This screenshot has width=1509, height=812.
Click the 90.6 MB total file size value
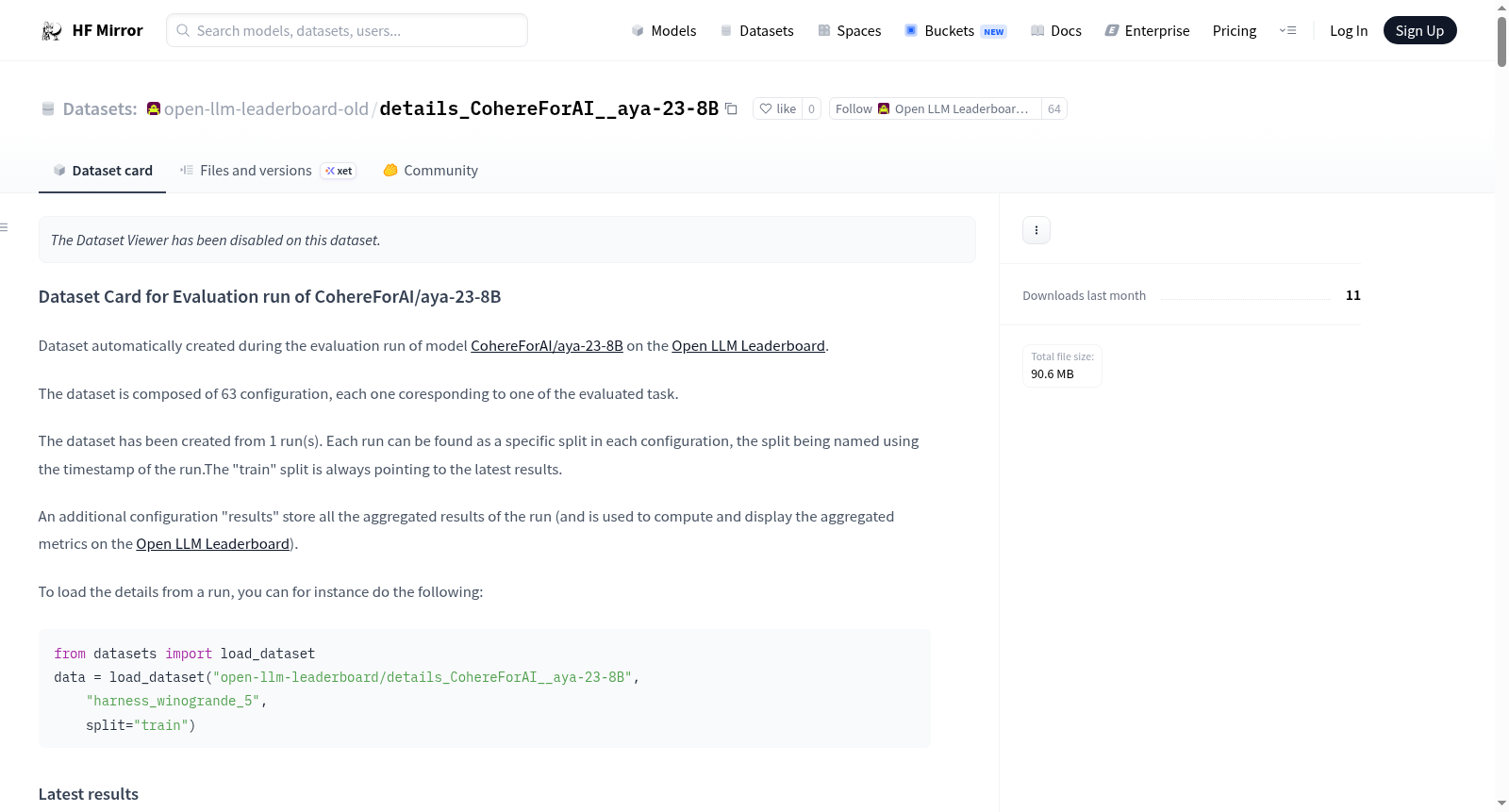tap(1053, 374)
